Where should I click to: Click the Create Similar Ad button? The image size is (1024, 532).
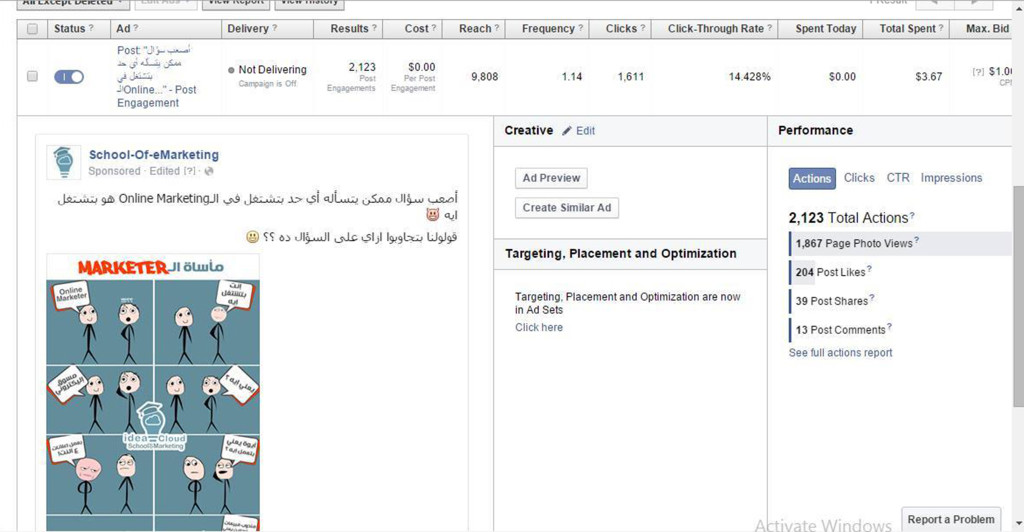(567, 208)
